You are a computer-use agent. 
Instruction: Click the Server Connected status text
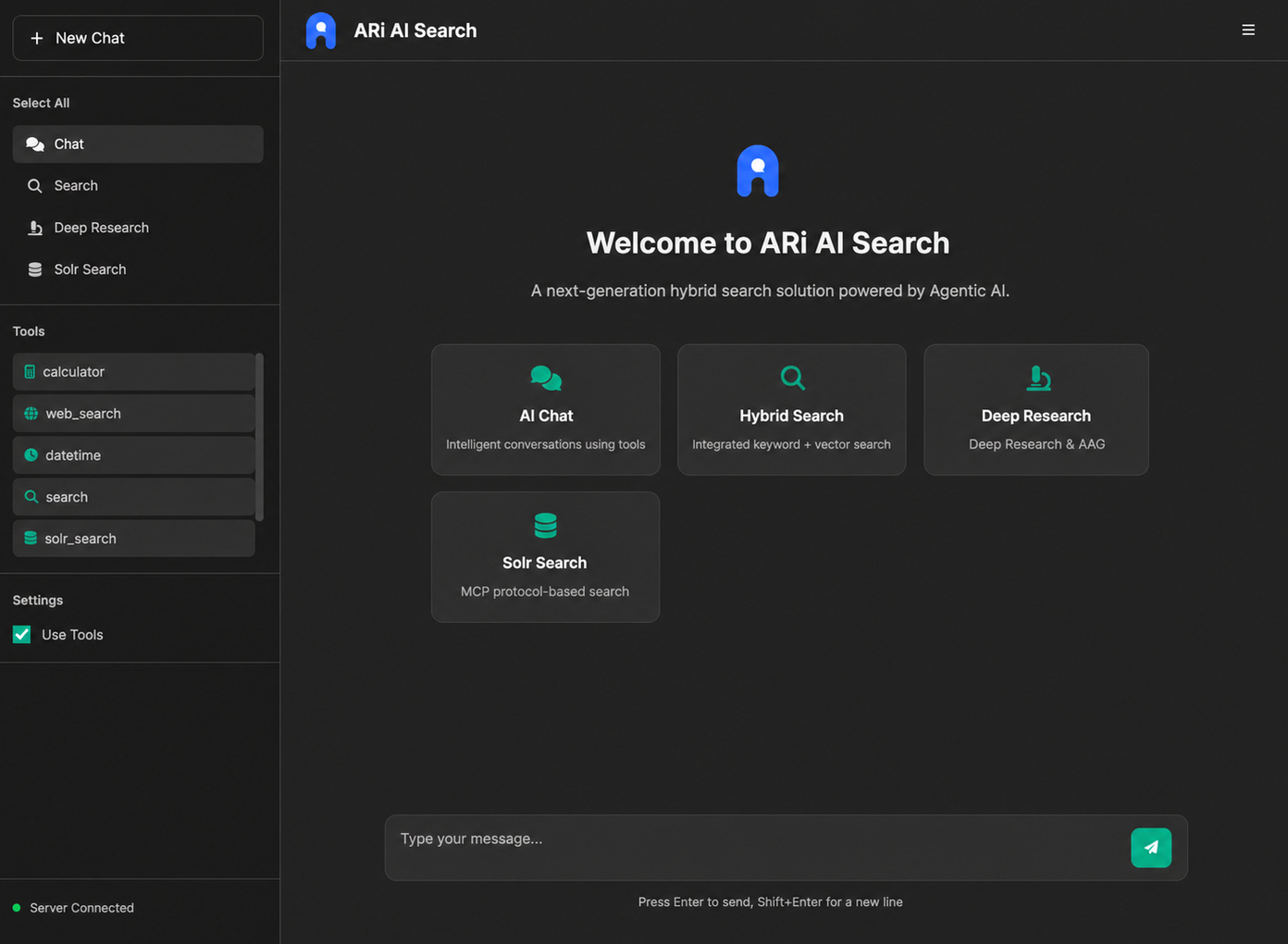(x=81, y=908)
